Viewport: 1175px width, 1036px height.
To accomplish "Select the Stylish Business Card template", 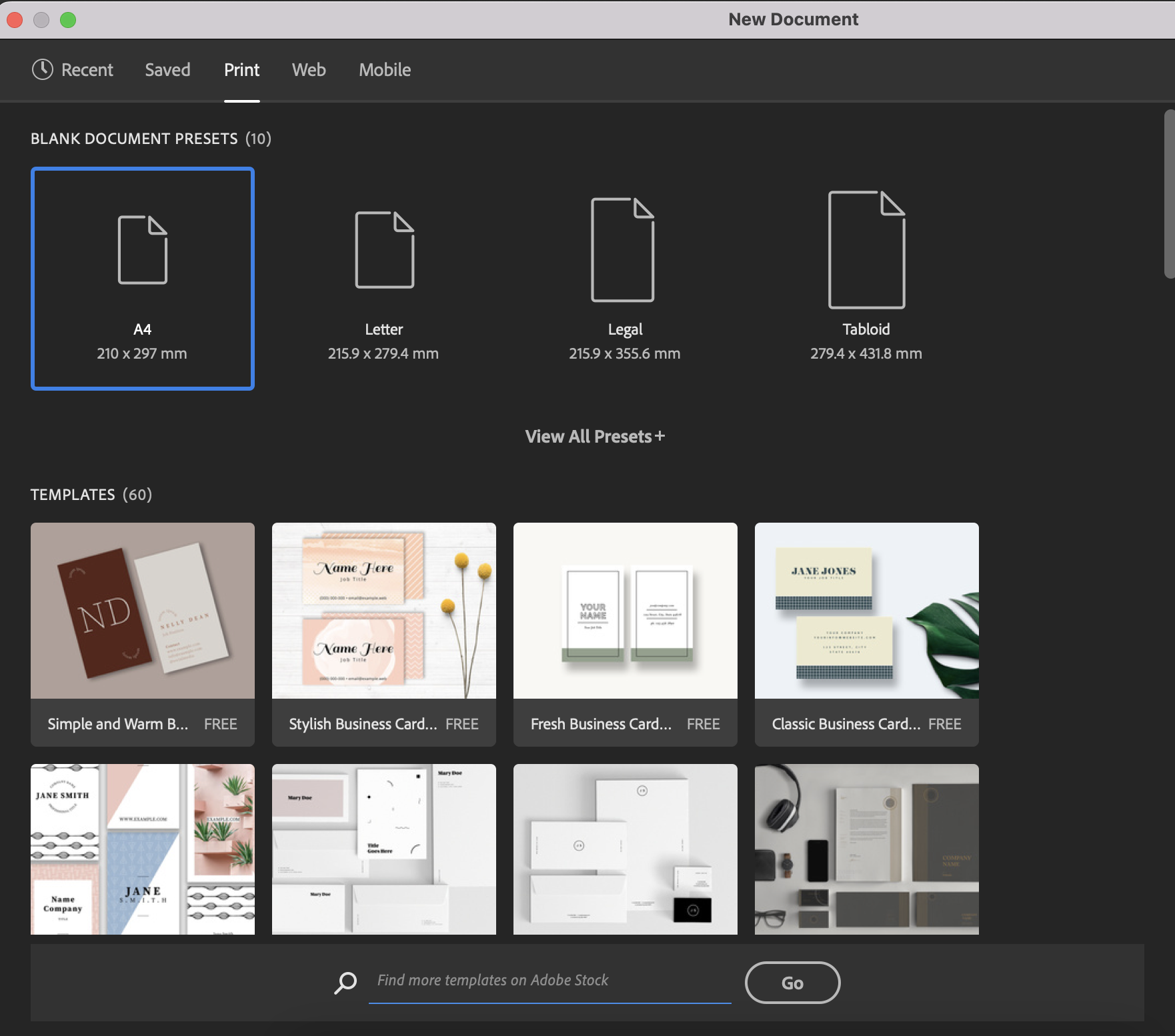I will coord(383,610).
